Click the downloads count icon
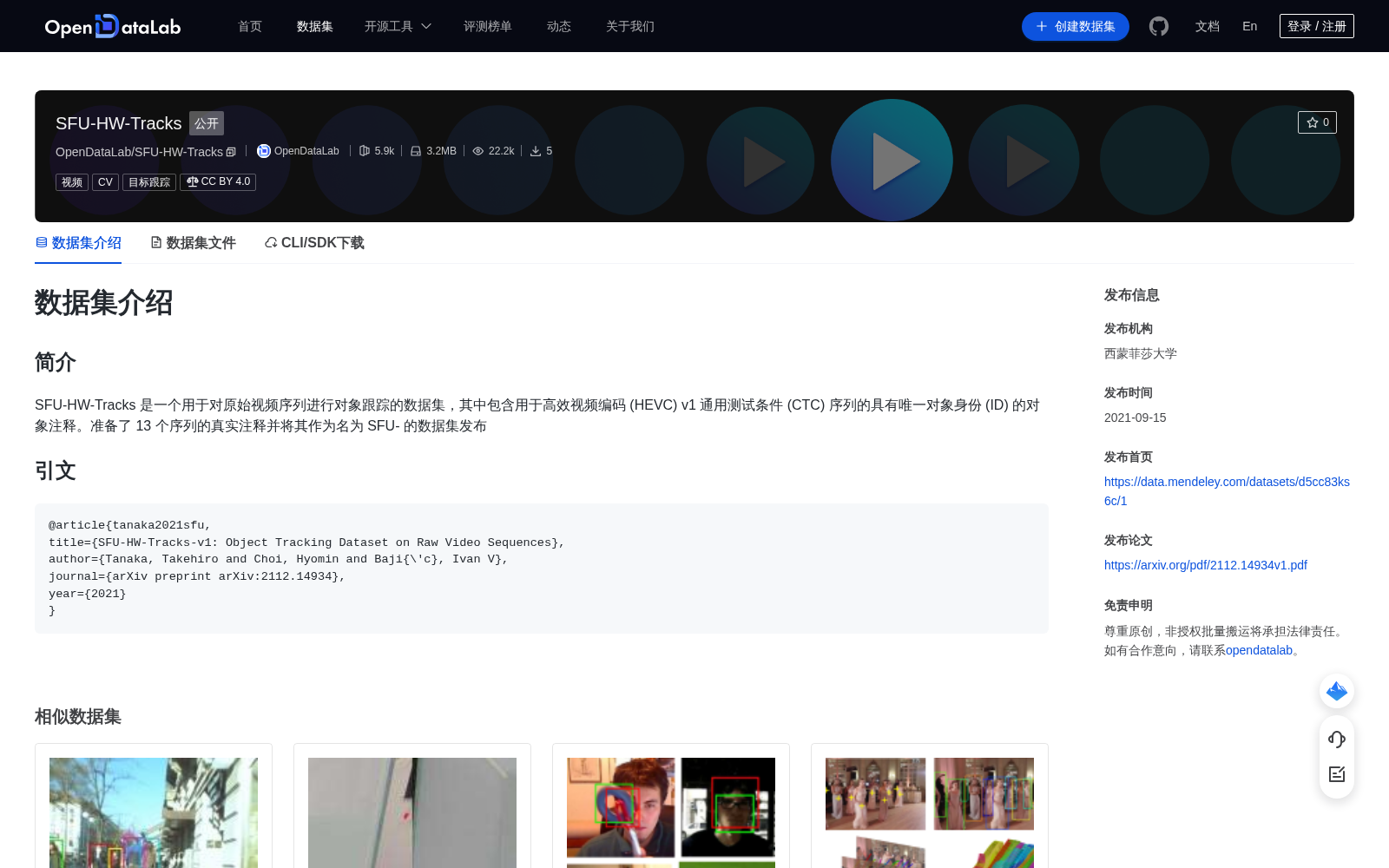This screenshot has height=868, width=1389. pyautogui.click(x=536, y=151)
